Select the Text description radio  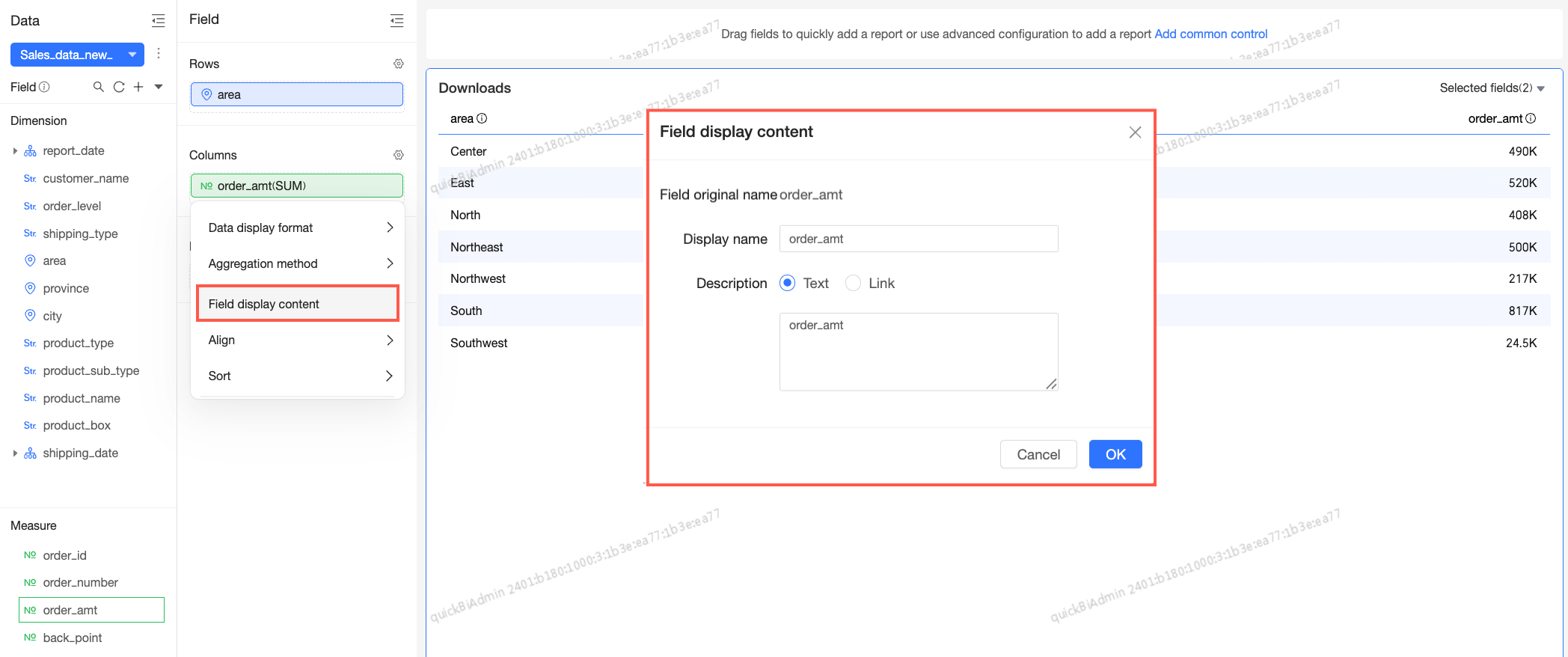787,283
